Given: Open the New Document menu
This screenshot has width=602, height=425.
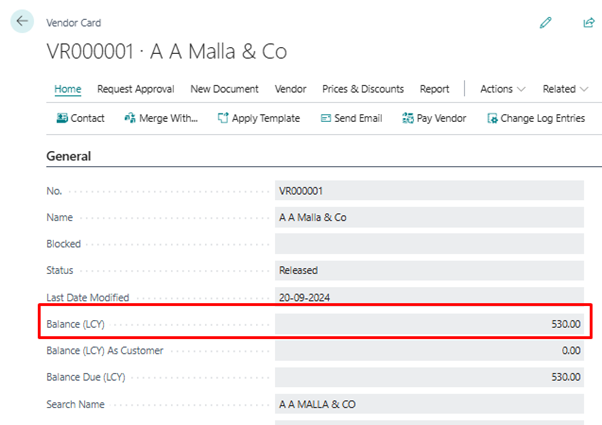Looking at the screenshot, I should click(224, 89).
